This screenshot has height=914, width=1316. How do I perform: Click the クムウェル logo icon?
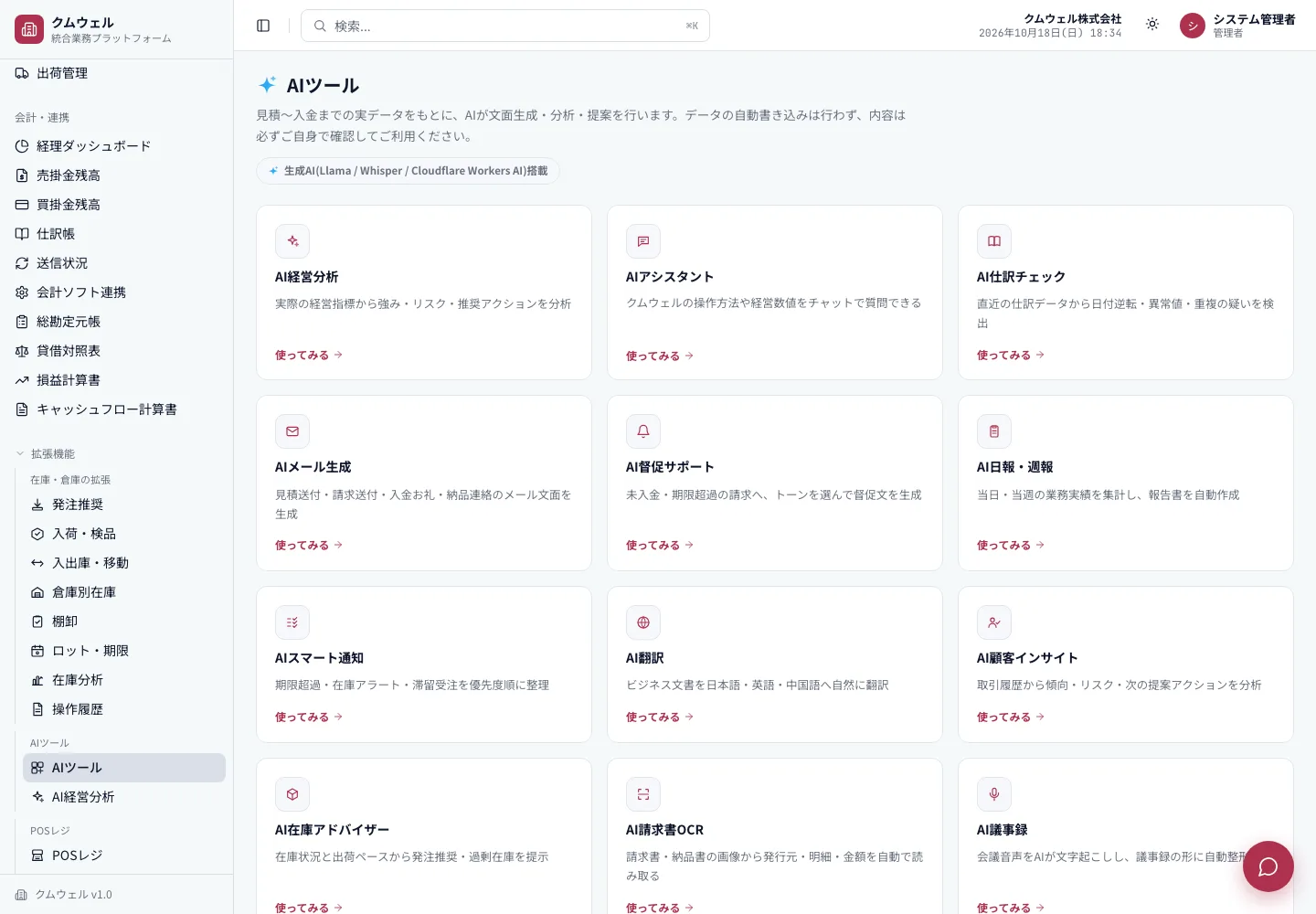click(x=29, y=29)
